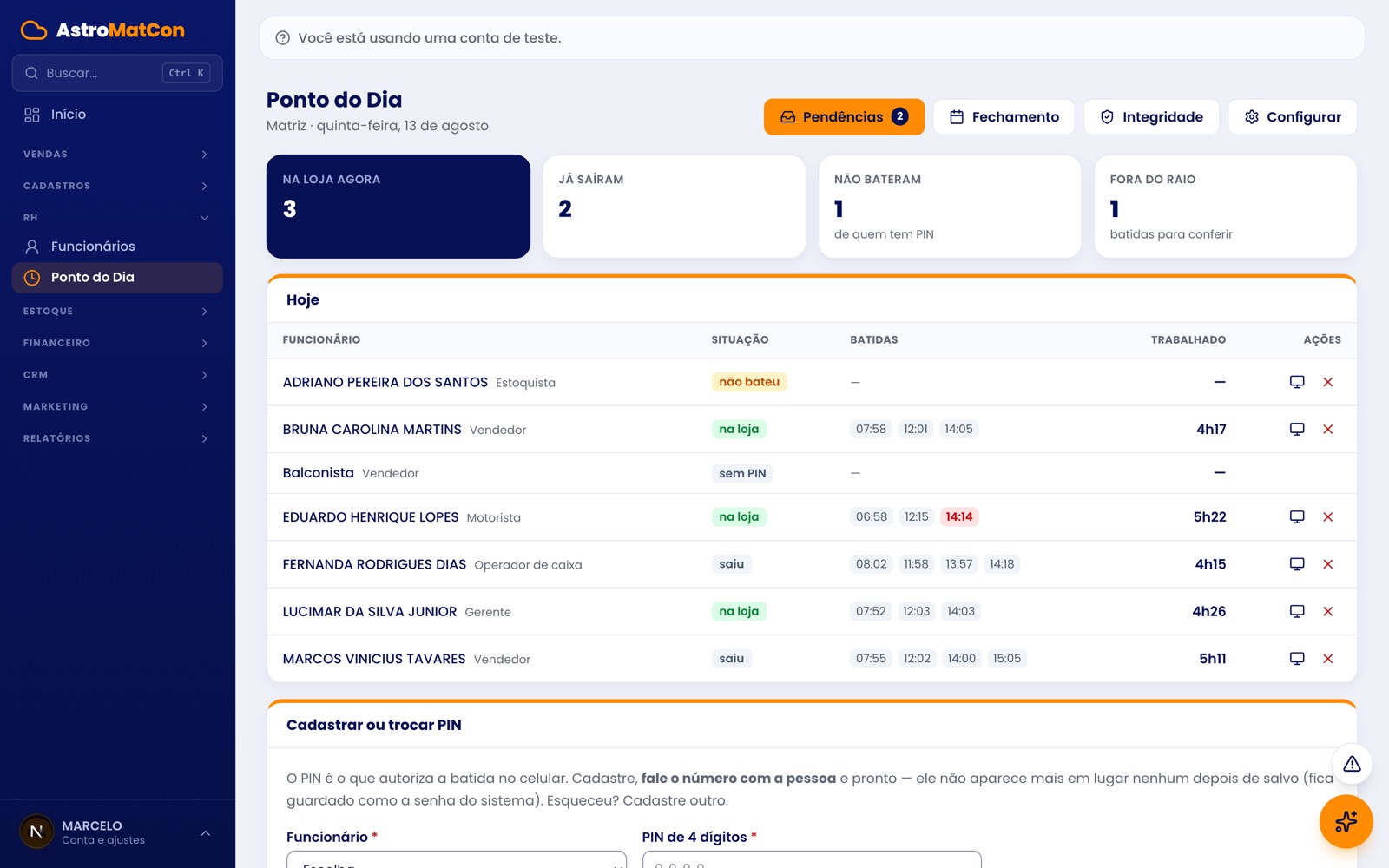Screen dimensions: 1389x868
Task: Click the monitor icon for Adriano Pereira
Action: 1297,382
